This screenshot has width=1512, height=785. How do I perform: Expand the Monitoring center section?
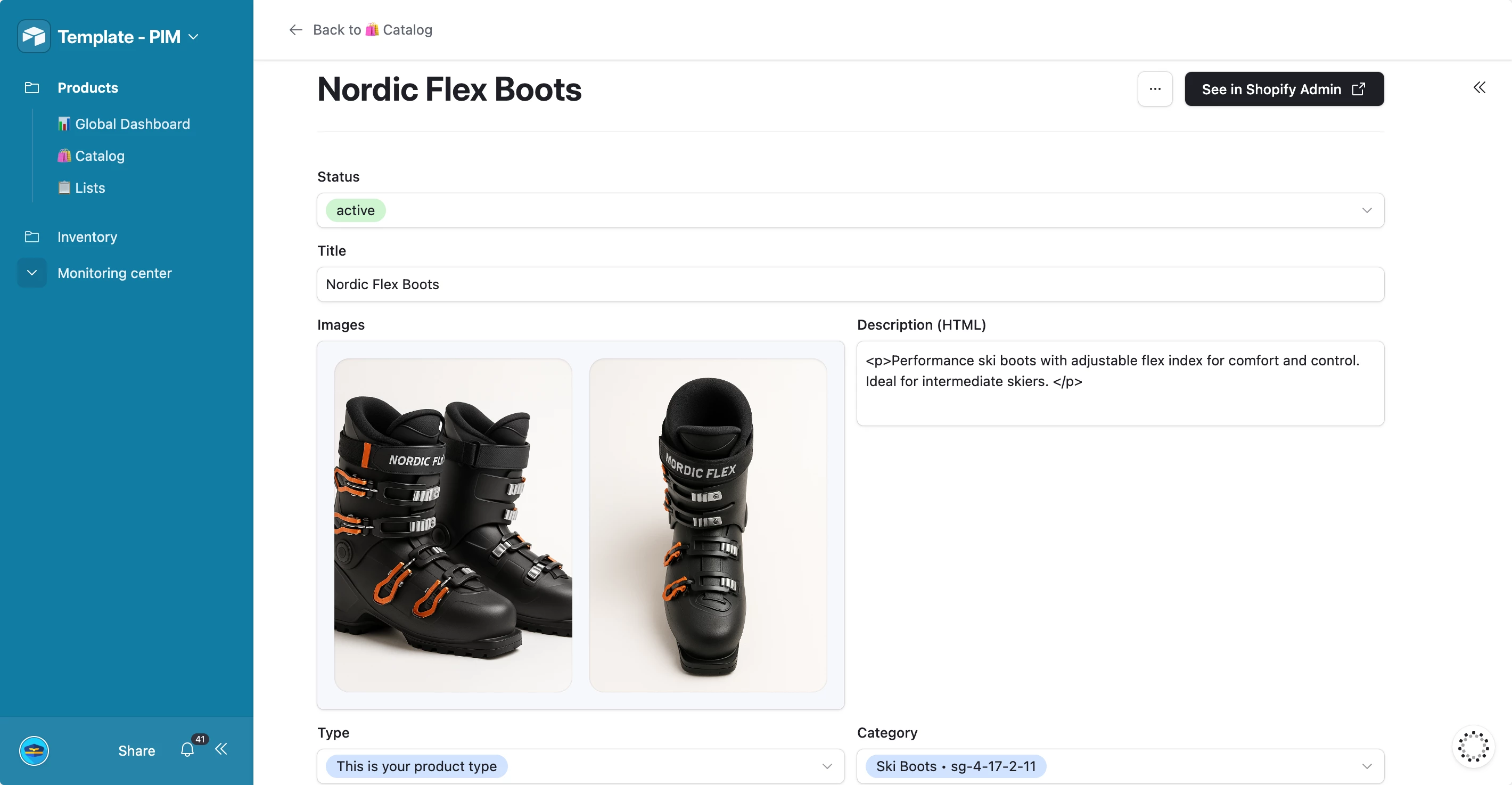coord(32,273)
